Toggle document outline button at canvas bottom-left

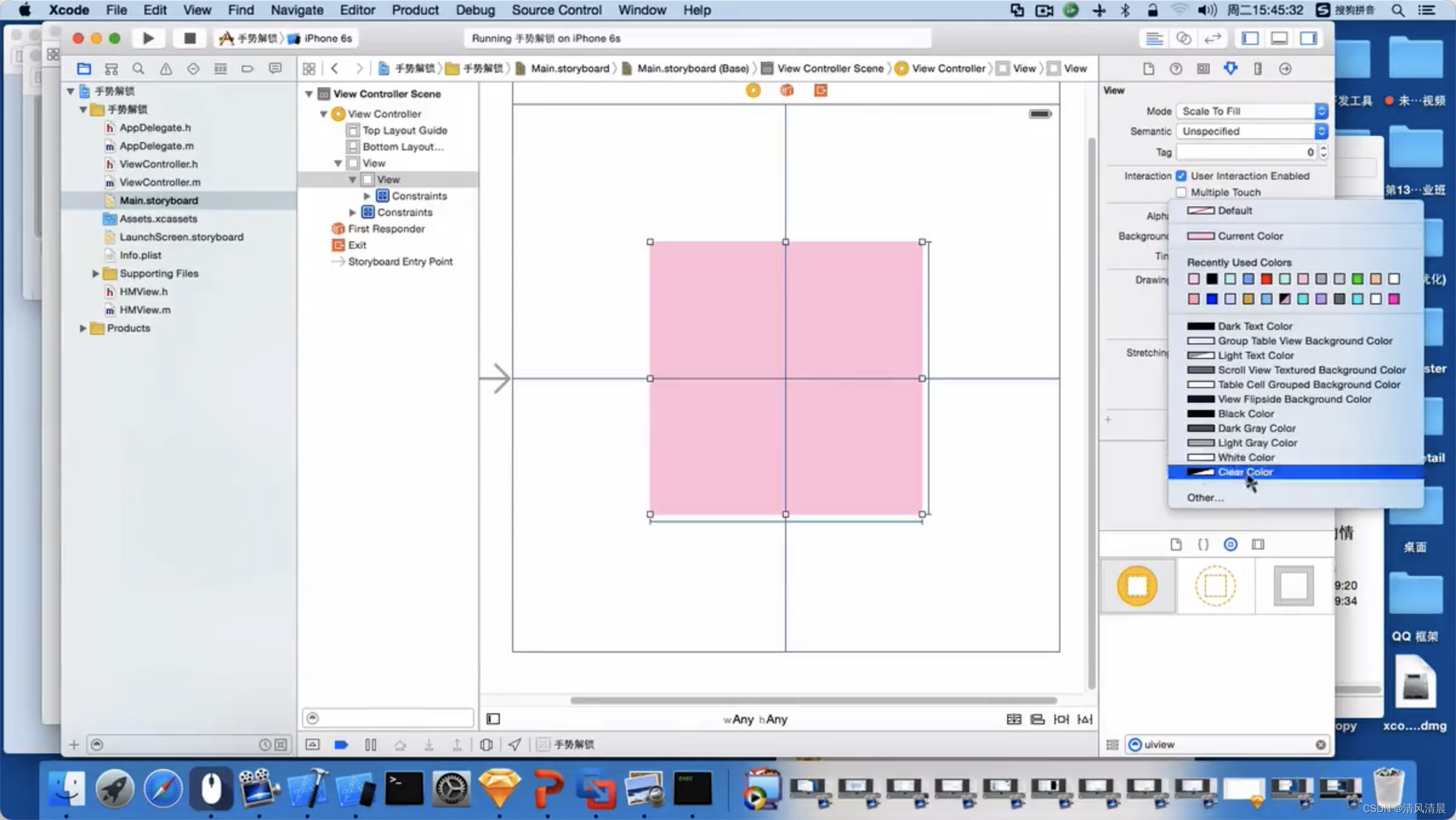click(x=493, y=719)
